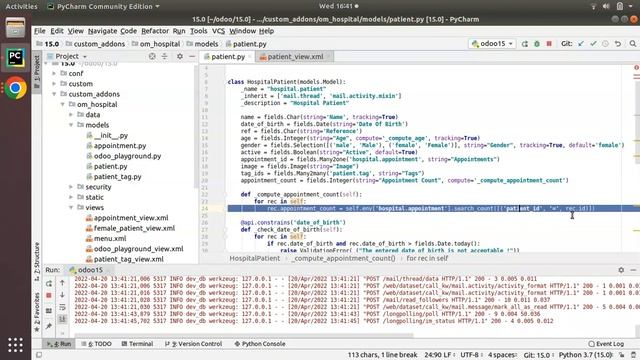Image resolution: width=640 pixels, height=360 pixels.
Task: Open the Navigate menu
Action: point(102,31)
